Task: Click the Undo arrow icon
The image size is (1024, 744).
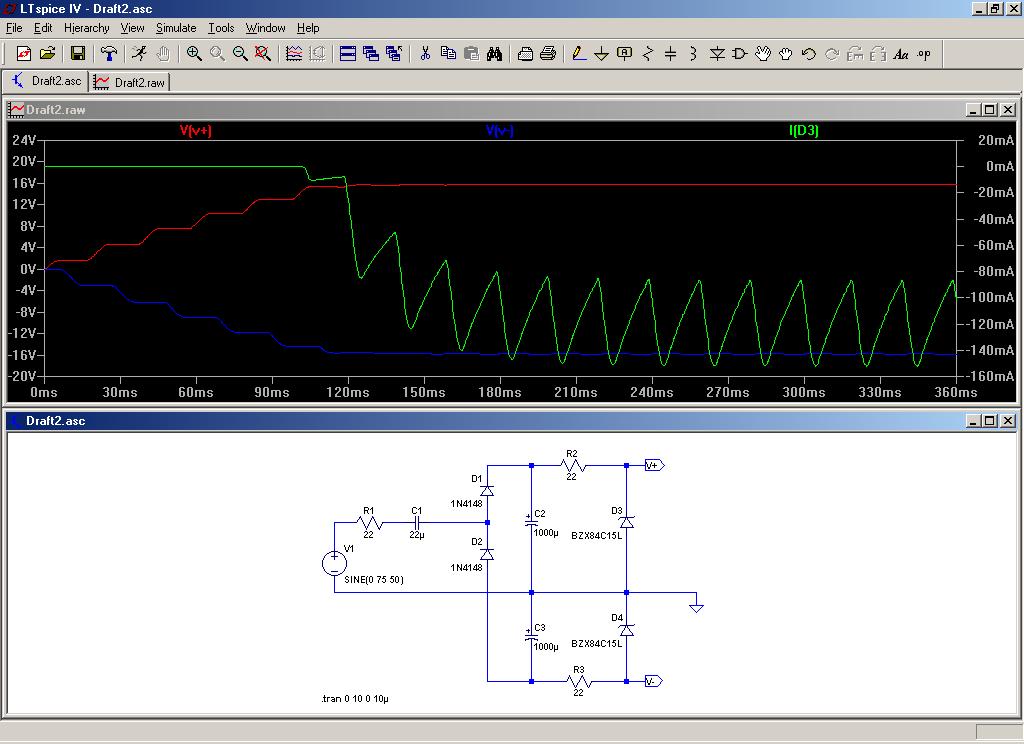Action: [808, 54]
